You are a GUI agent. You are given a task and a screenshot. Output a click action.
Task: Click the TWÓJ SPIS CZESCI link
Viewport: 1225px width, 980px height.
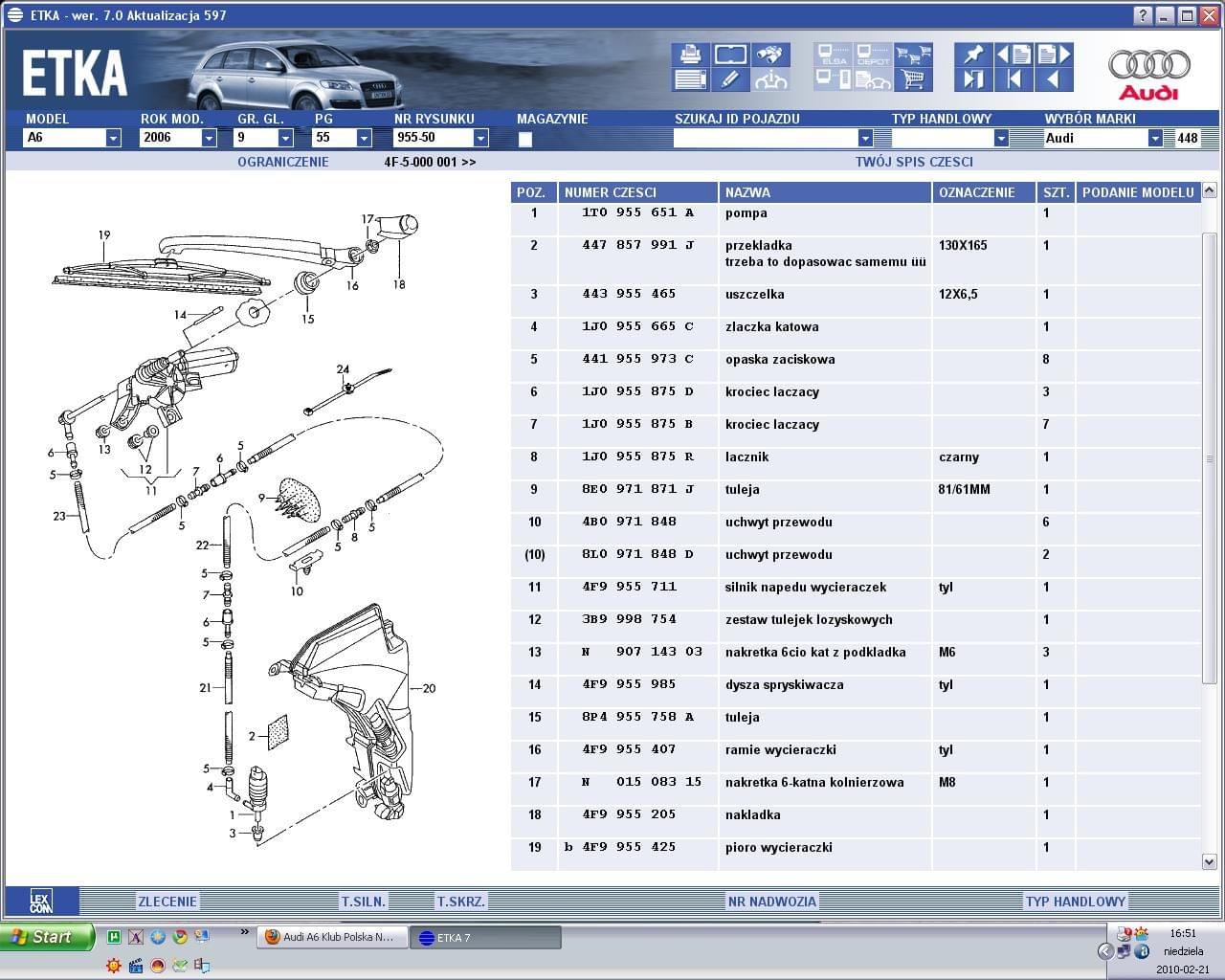pyautogui.click(x=914, y=162)
